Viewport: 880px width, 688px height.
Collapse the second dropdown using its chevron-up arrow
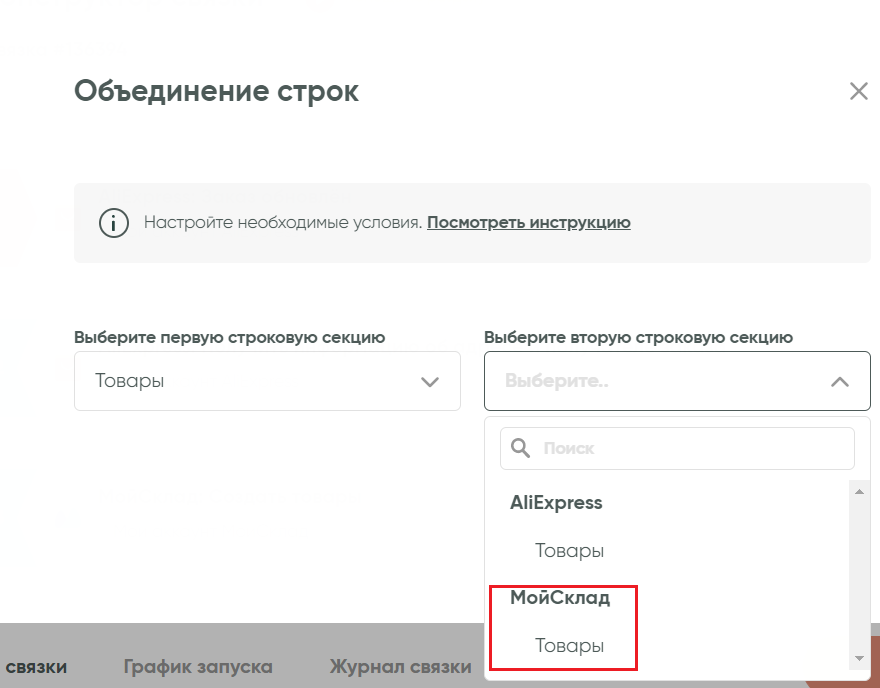(840, 382)
